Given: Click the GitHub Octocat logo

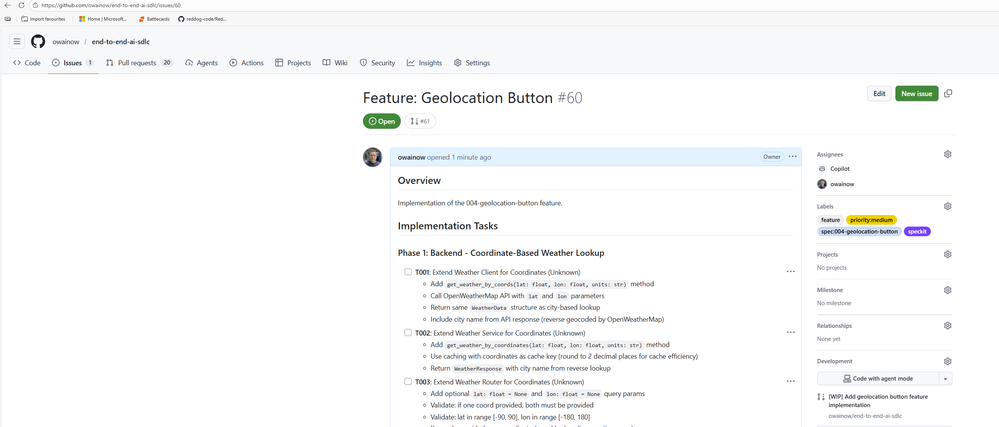Looking at the screenshot, I should click(x=38, y=41).
